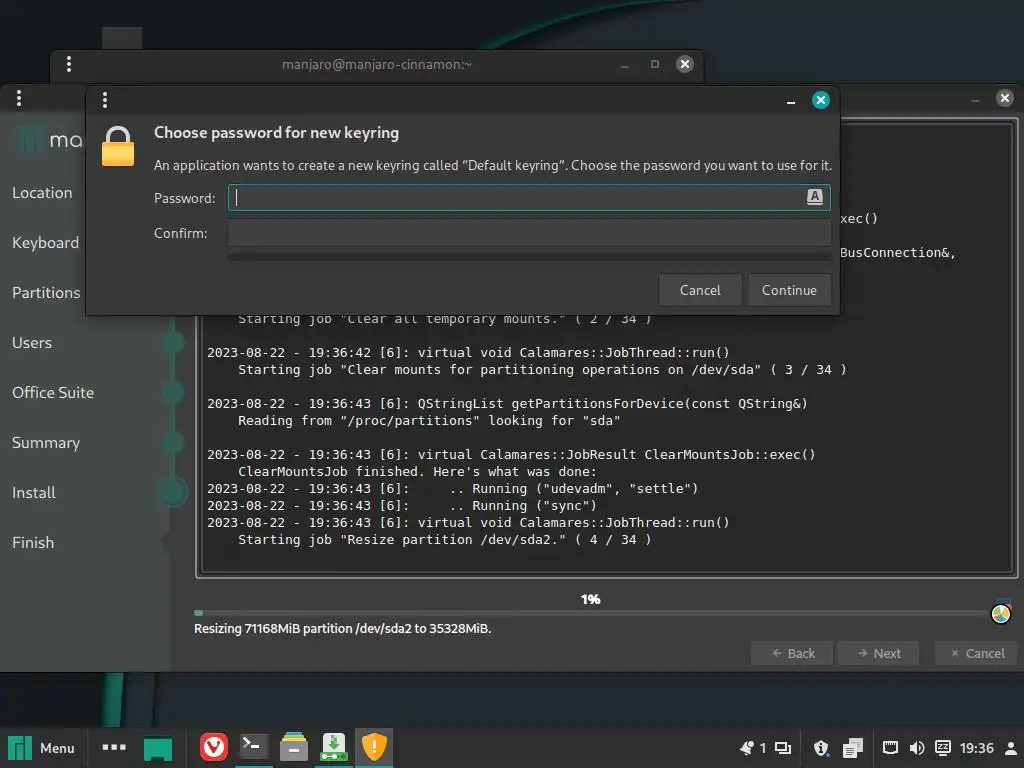The image size is (1024, 768).
Task: Open the Manjaro Menu button
Action: [42, 748]
